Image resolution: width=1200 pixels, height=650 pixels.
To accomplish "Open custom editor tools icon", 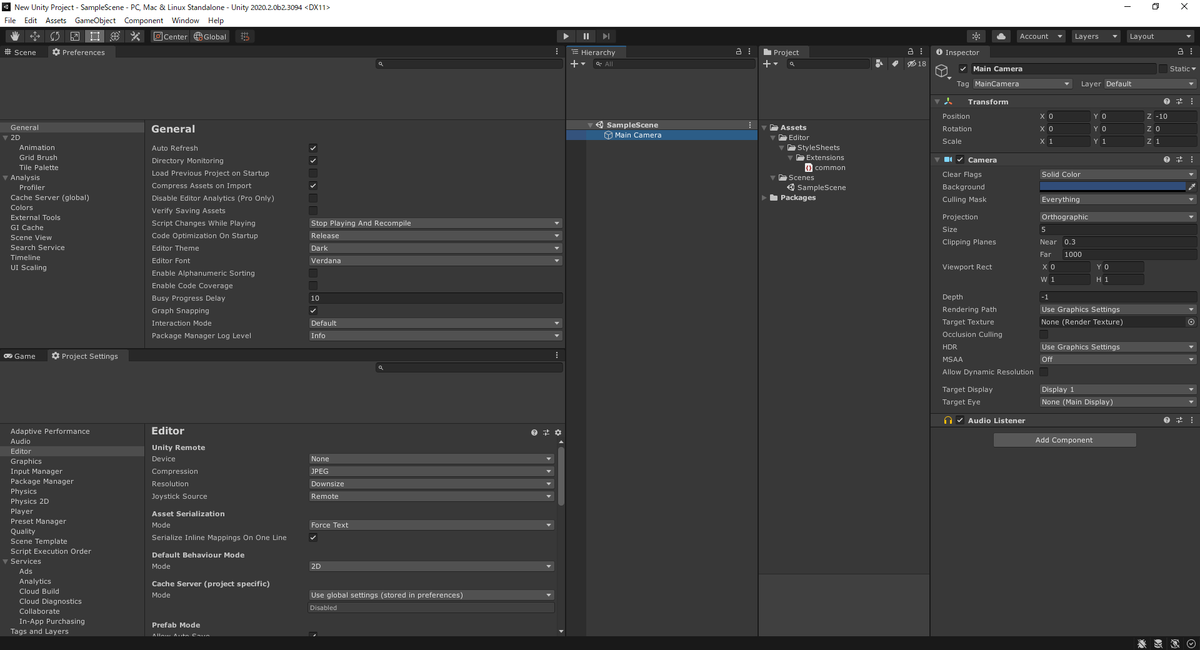I will coord(136,36).
